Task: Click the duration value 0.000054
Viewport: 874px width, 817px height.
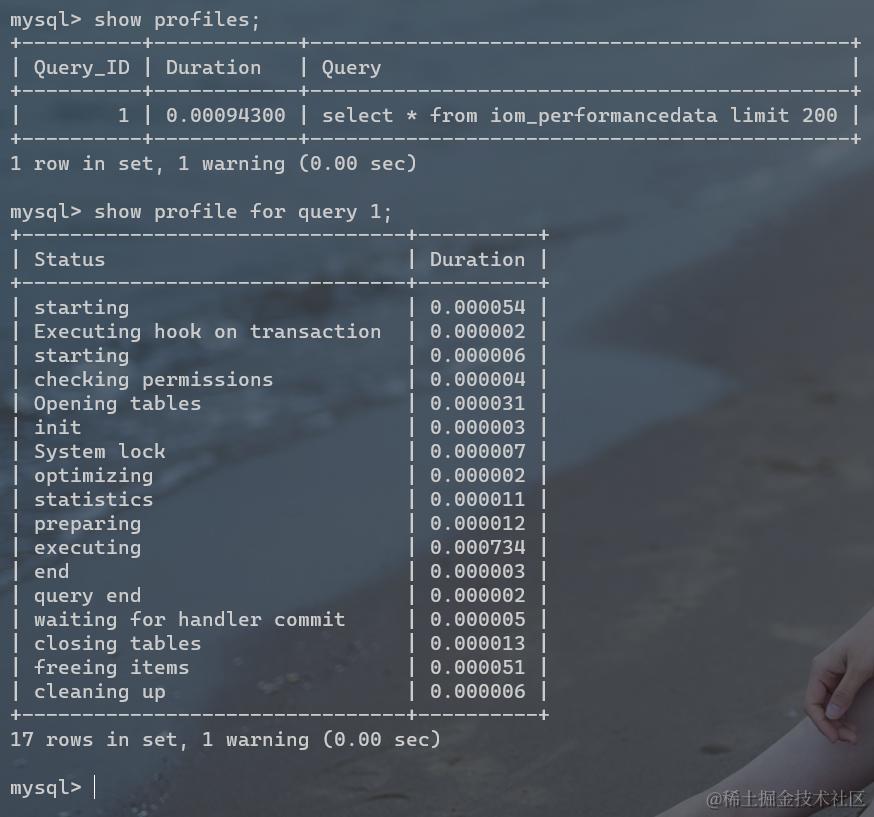Action: point(477,308)
